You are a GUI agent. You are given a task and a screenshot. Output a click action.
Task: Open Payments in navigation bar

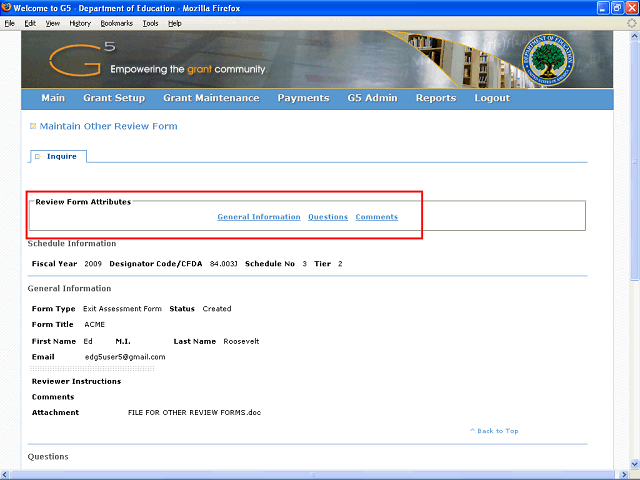coord(303,98)
